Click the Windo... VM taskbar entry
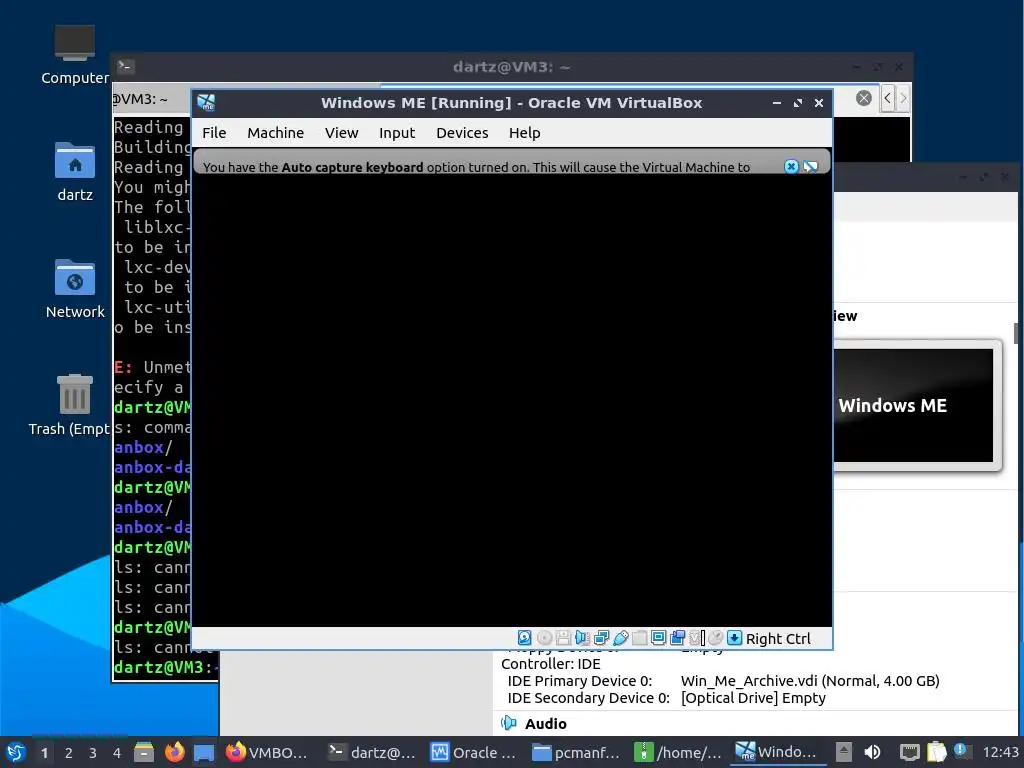This screenshot has width=1024, height=768. [x=776, y=752]
